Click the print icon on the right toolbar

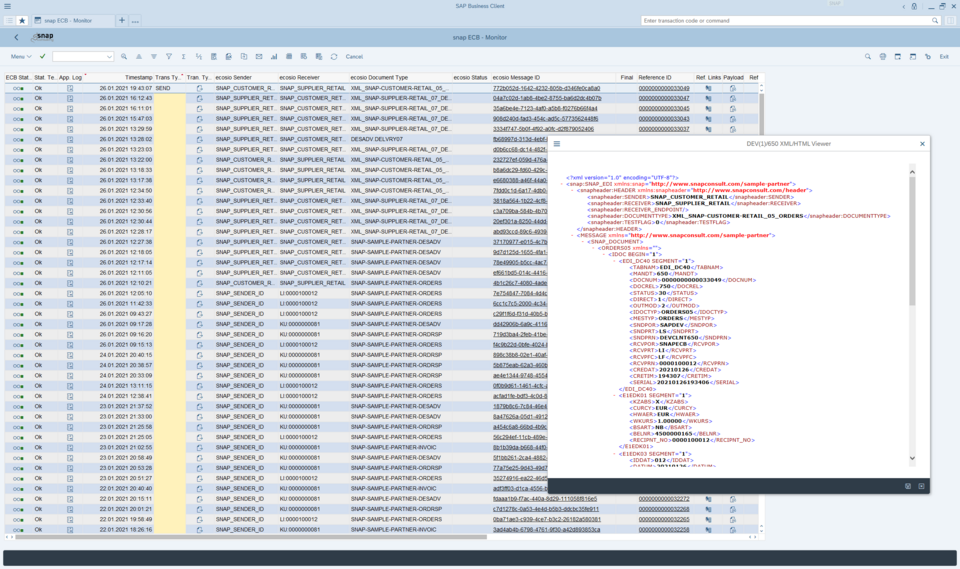point(883,56)
